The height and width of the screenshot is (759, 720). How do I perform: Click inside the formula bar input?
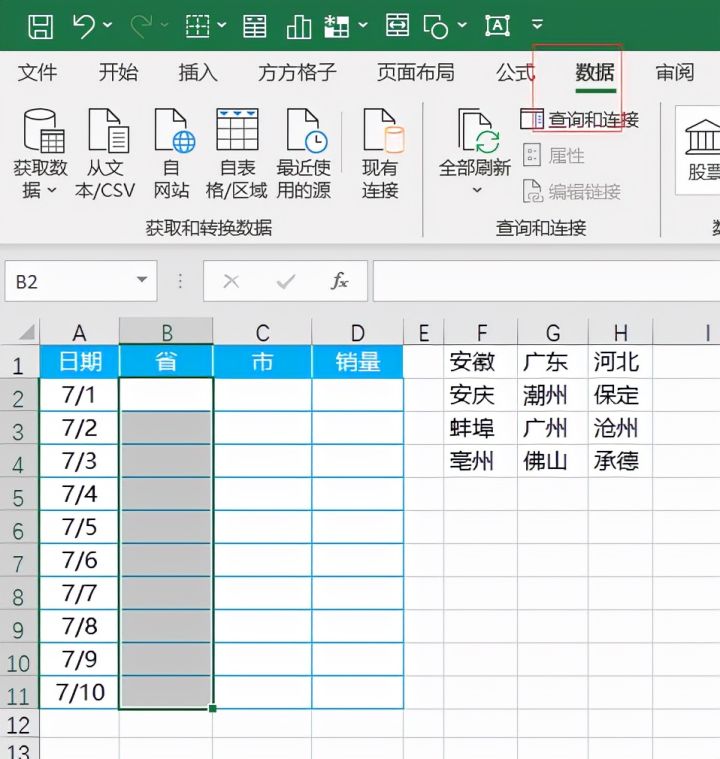click(x=546, y=281)
